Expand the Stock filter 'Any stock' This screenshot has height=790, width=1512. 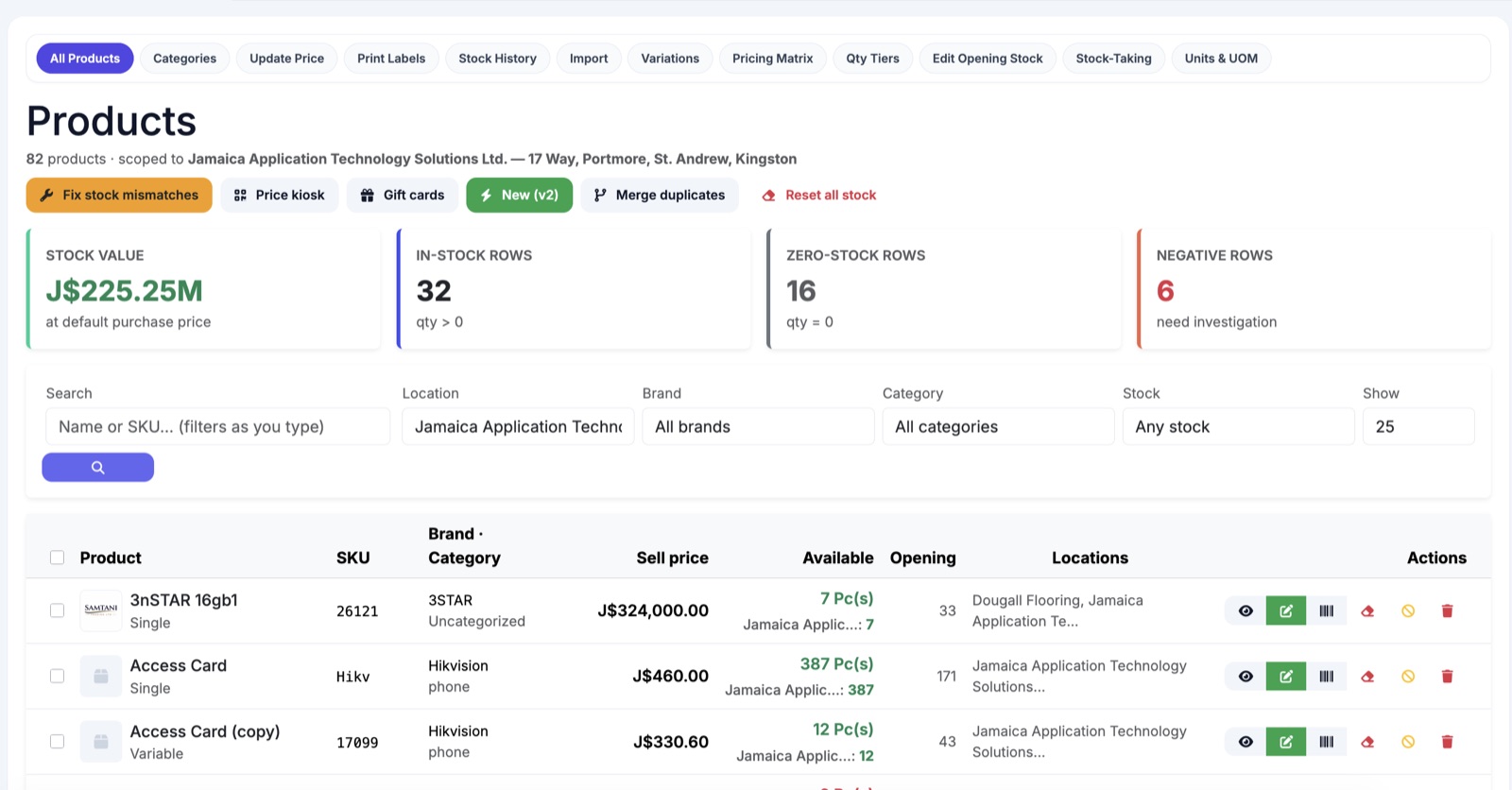(1238, 426)
